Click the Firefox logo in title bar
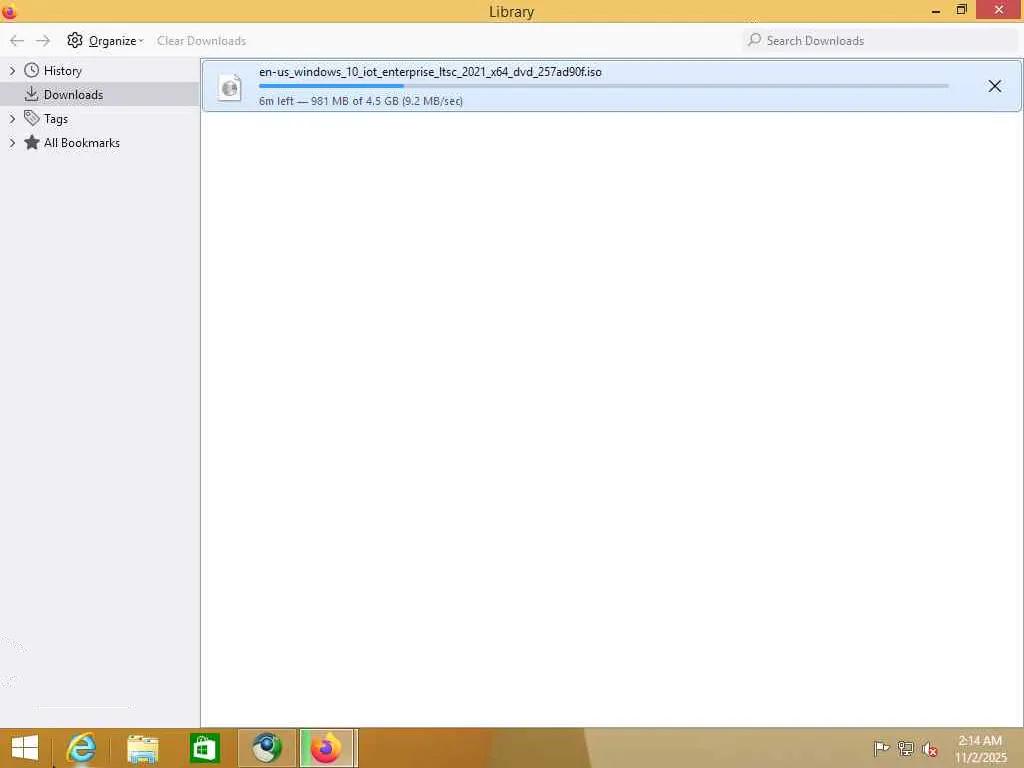Viewport: 1024px width, 768px height. (9, 11)
